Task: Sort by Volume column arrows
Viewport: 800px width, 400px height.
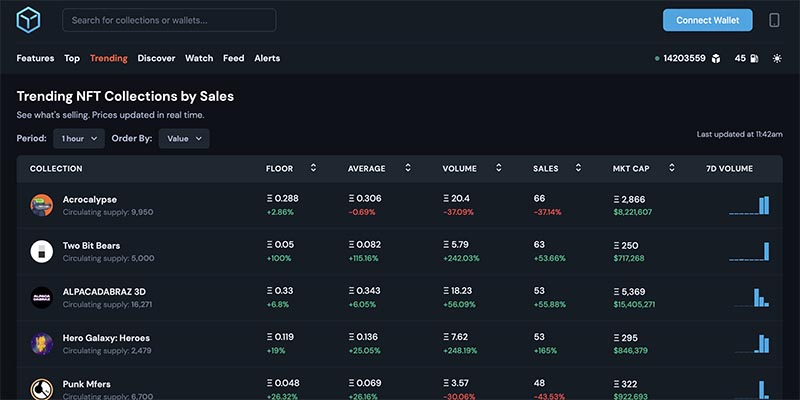Action: click(498, 168)
